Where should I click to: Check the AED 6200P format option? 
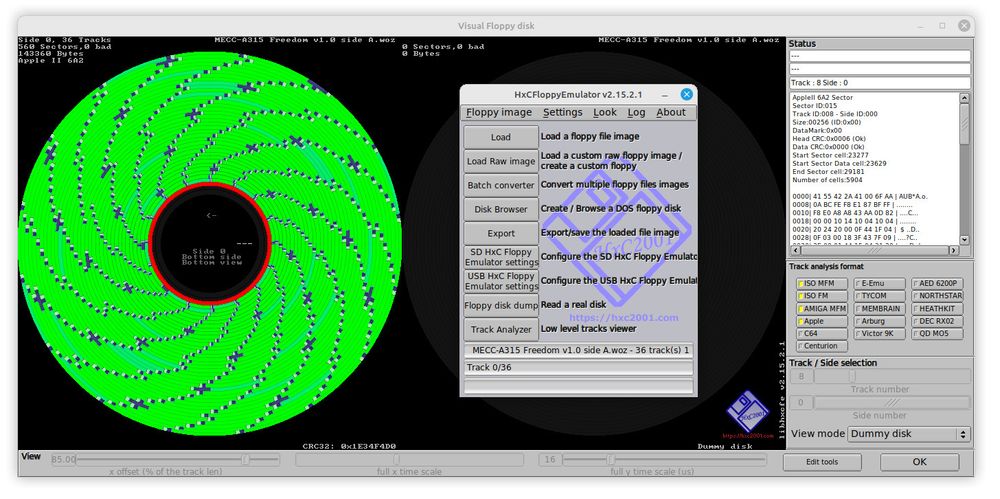pos(915,284)
